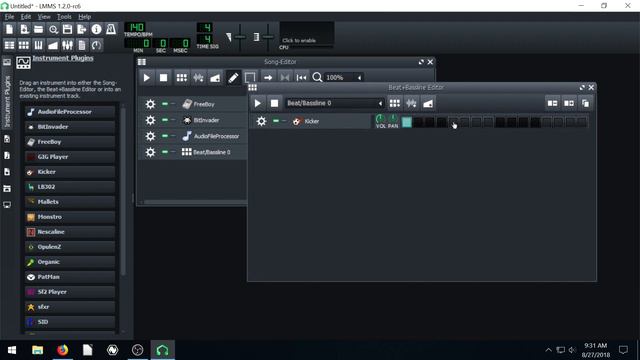Image resolution: width=640 pixels, height=360 pixels.
Task: Click the Kicker PAN knob
Action: pos(393,119)
